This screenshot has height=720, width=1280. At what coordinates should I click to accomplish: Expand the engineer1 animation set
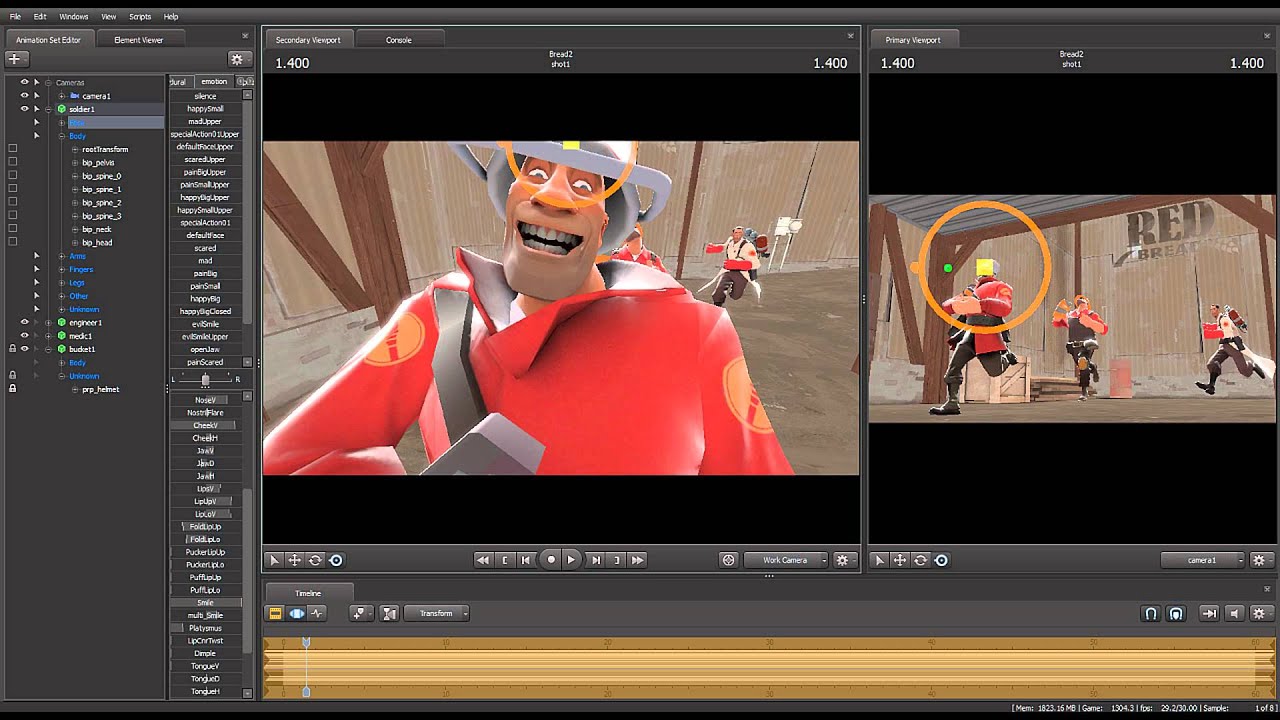tap(48, 322)
